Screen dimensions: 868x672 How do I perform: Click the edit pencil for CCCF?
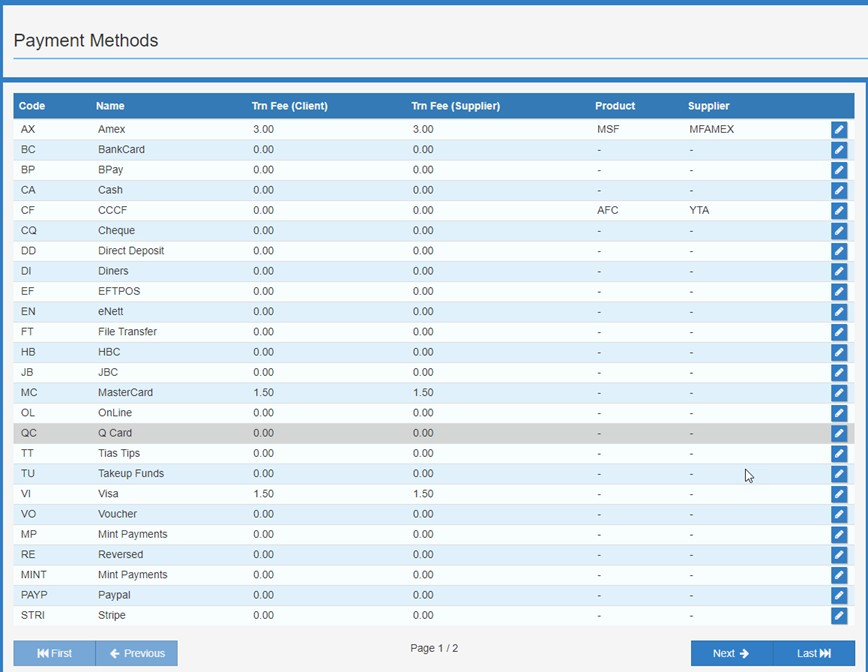(x=839, y=211)
